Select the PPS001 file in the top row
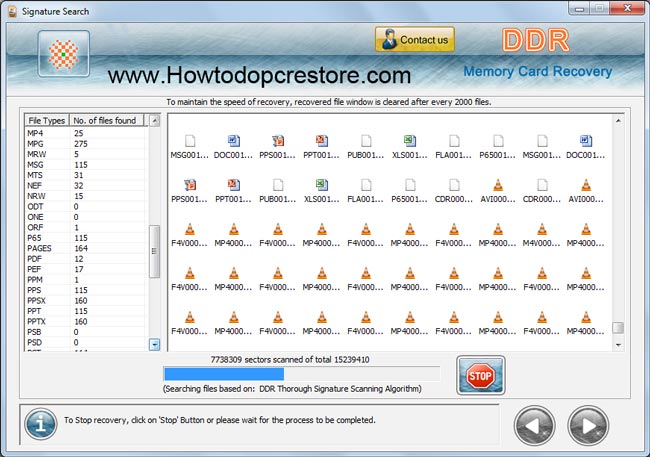This screenshot has width=650, height=457. click(277, 147)
